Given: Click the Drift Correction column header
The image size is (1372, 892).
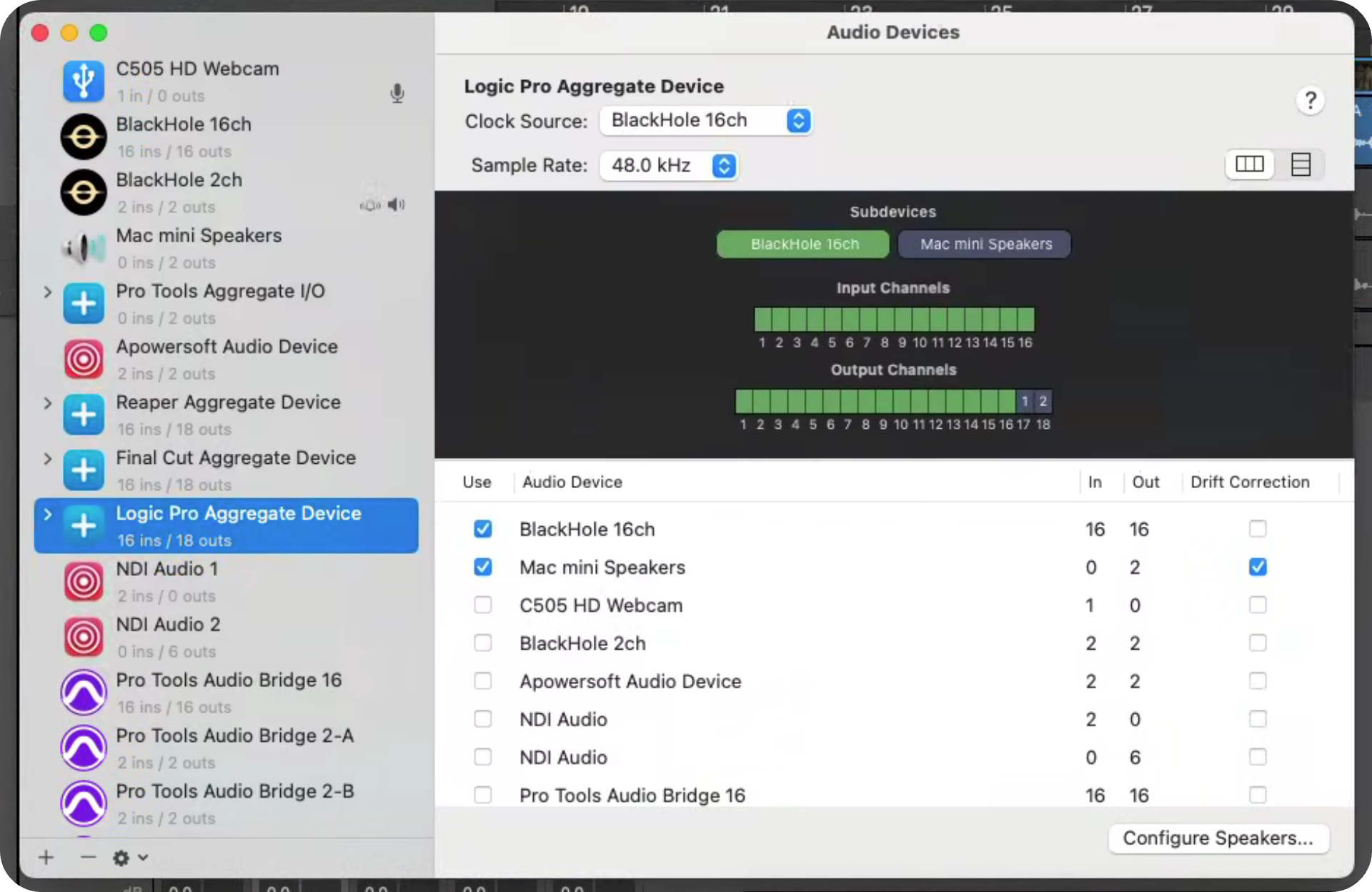Looking at the screenshot, I should pos(1250,482).
